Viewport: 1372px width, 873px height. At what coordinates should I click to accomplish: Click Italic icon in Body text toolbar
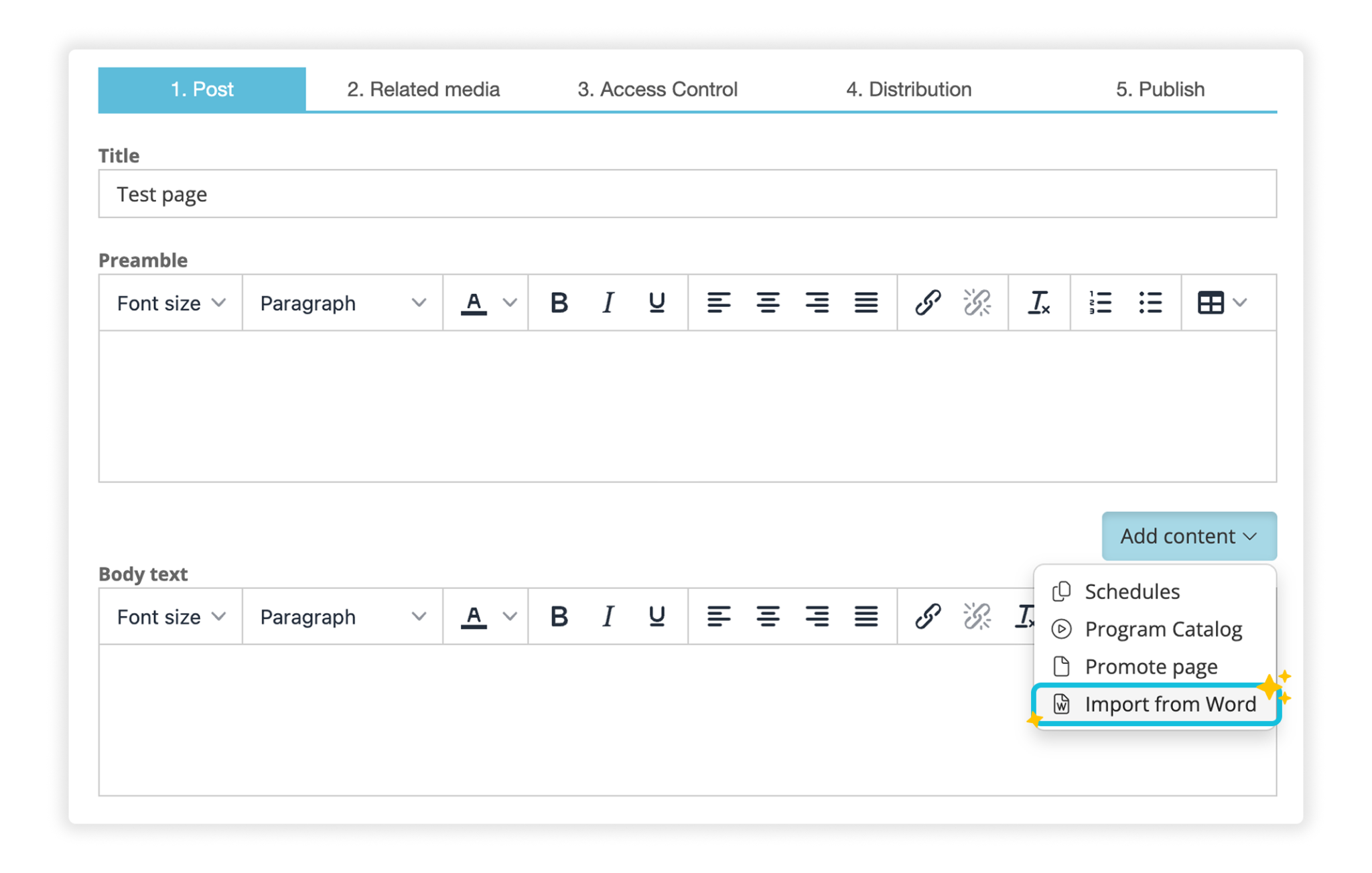click(608, 616)
